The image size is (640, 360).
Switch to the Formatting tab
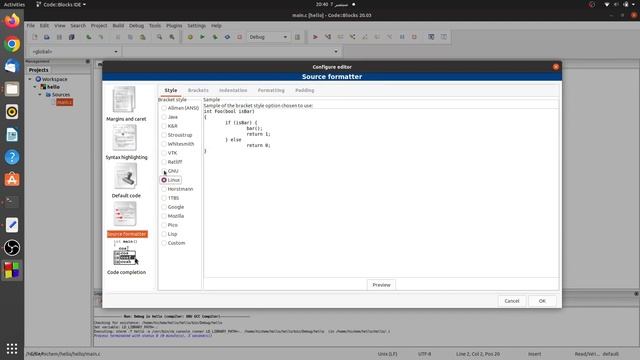271,90
